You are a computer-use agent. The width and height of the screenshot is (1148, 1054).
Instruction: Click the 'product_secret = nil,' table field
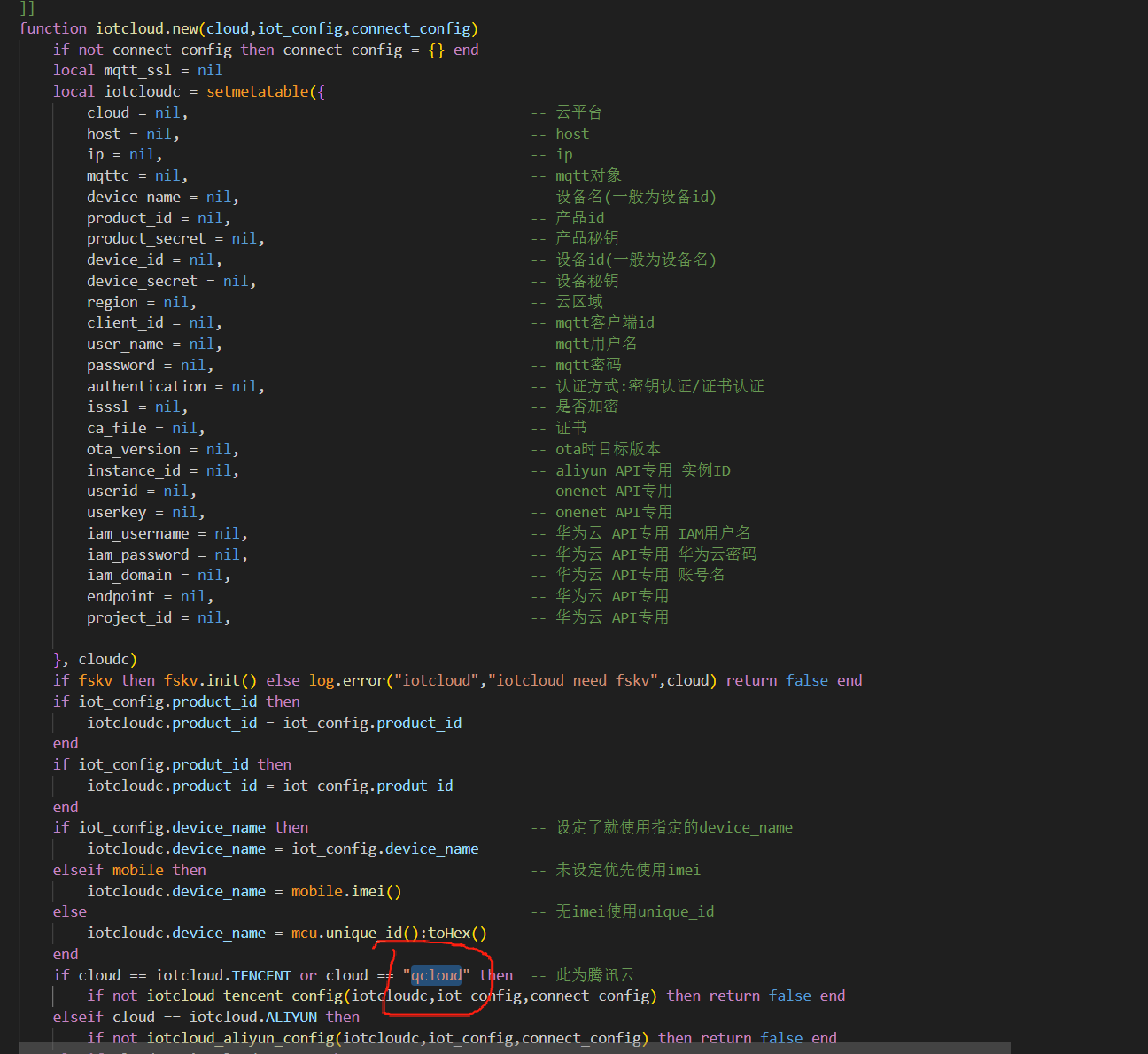point(175,238)
